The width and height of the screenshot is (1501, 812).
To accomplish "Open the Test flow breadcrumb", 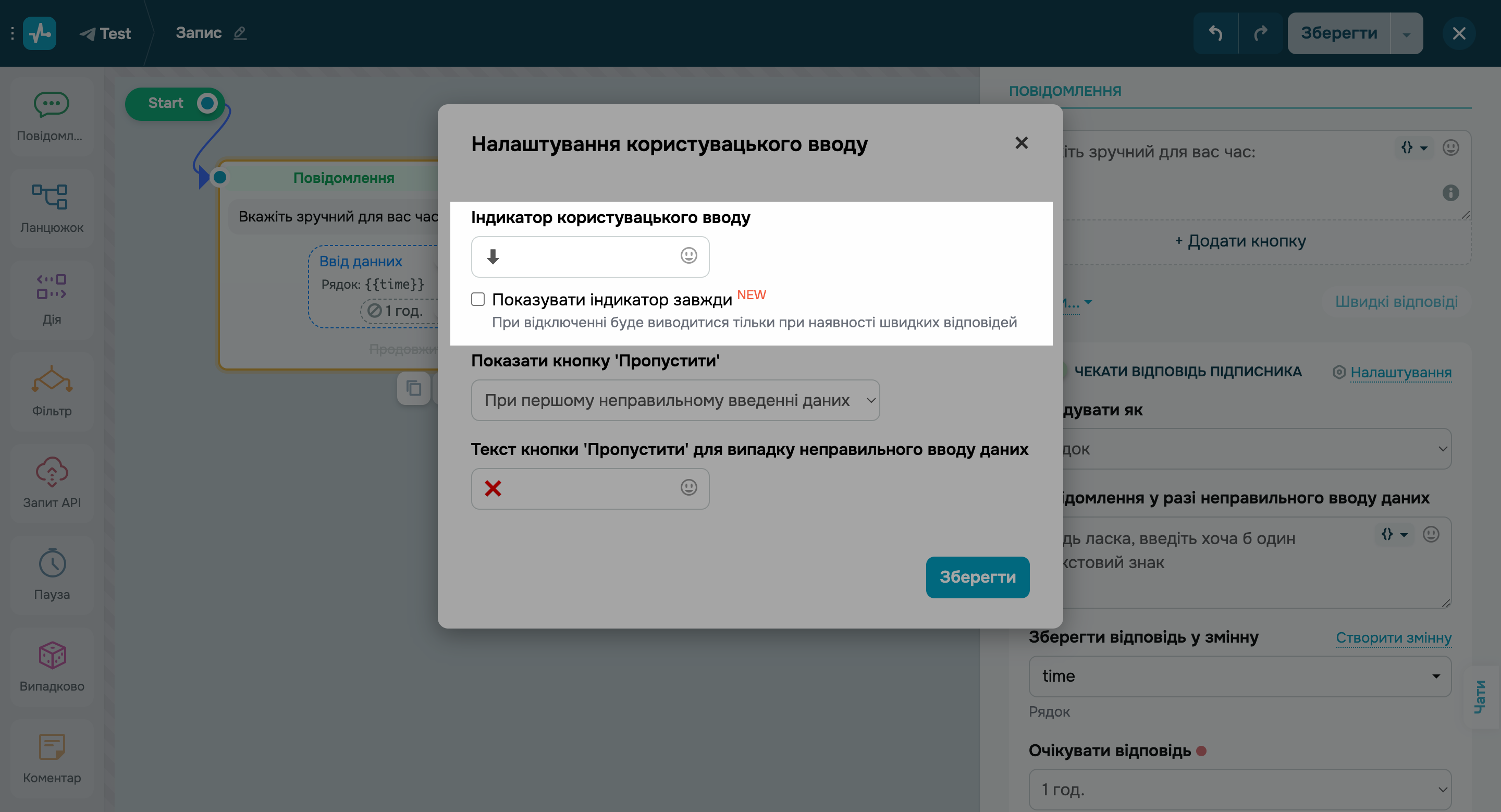I will [x=107, y=33].
